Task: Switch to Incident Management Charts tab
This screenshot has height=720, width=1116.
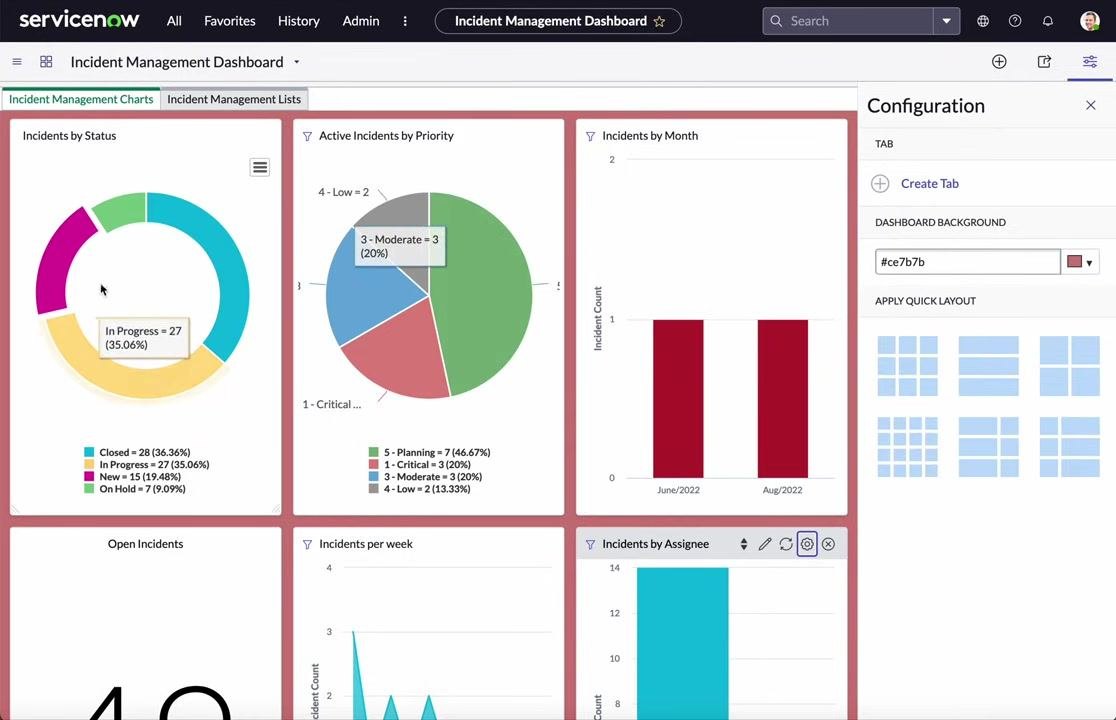Action: (81, 99)
